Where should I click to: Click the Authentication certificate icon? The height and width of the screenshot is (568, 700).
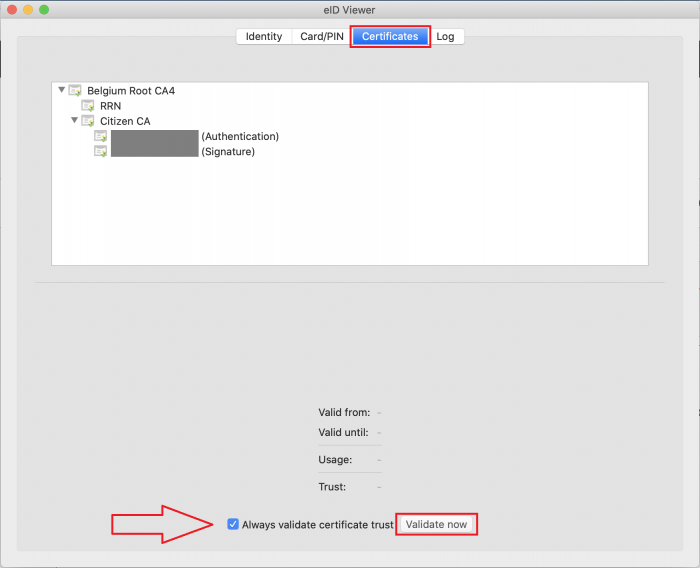(x=101, y=136)
